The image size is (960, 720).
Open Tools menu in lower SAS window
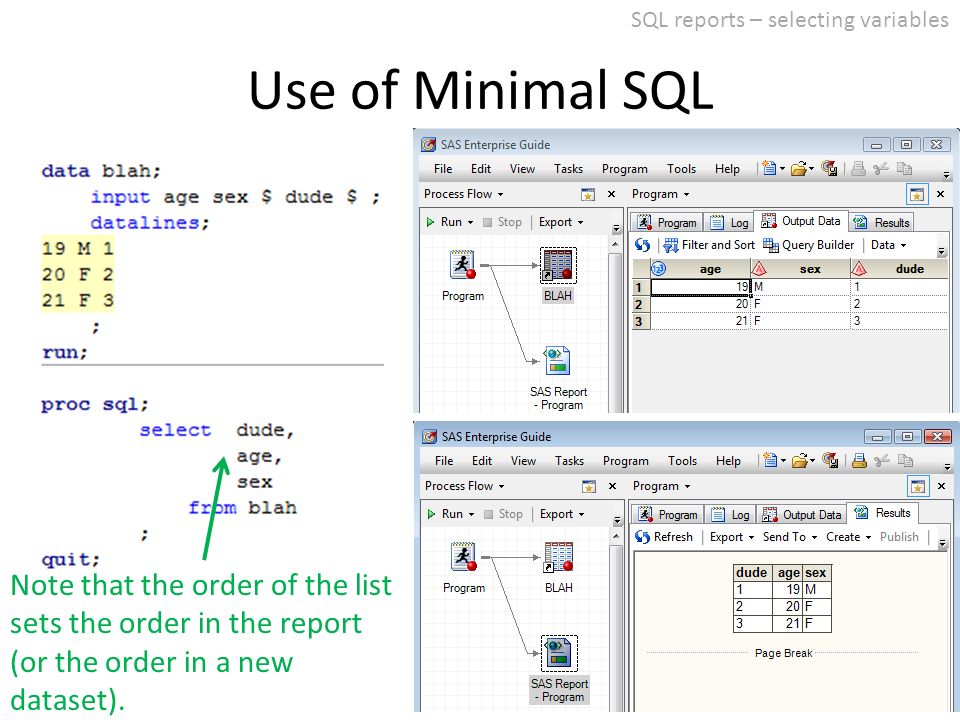682,461
